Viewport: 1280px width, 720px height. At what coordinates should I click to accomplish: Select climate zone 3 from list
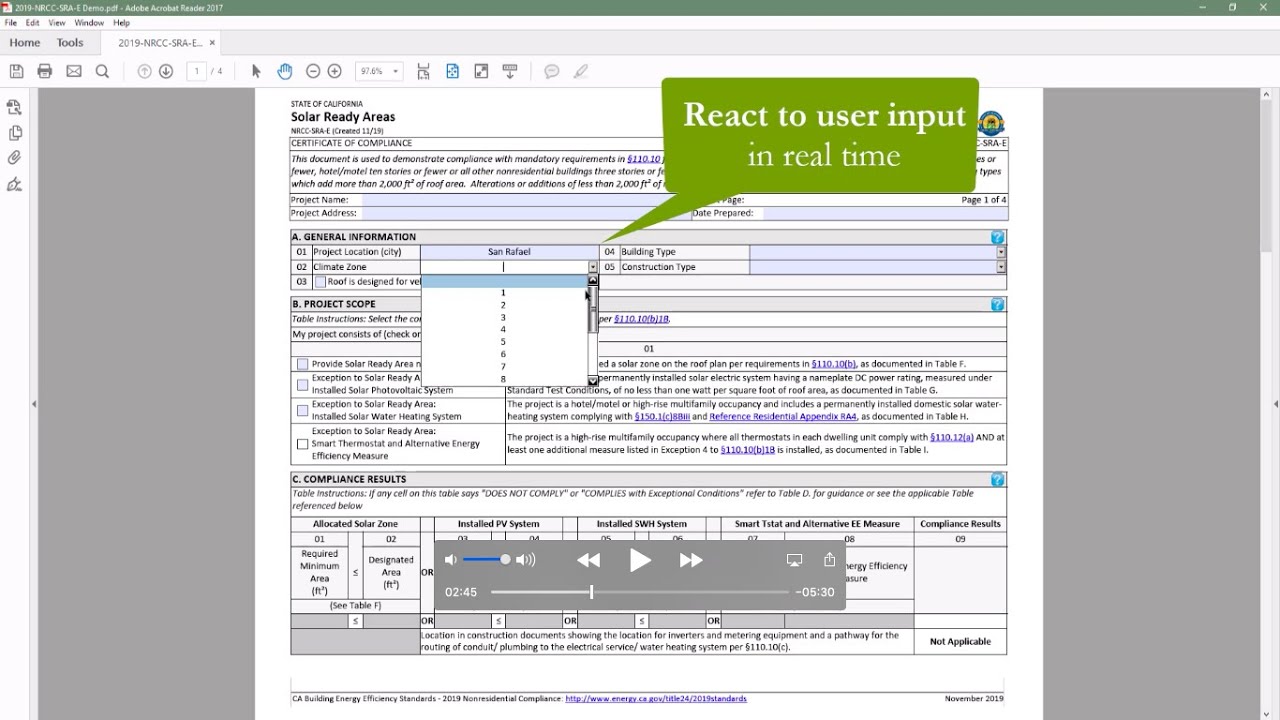click(x=503, y=317)
